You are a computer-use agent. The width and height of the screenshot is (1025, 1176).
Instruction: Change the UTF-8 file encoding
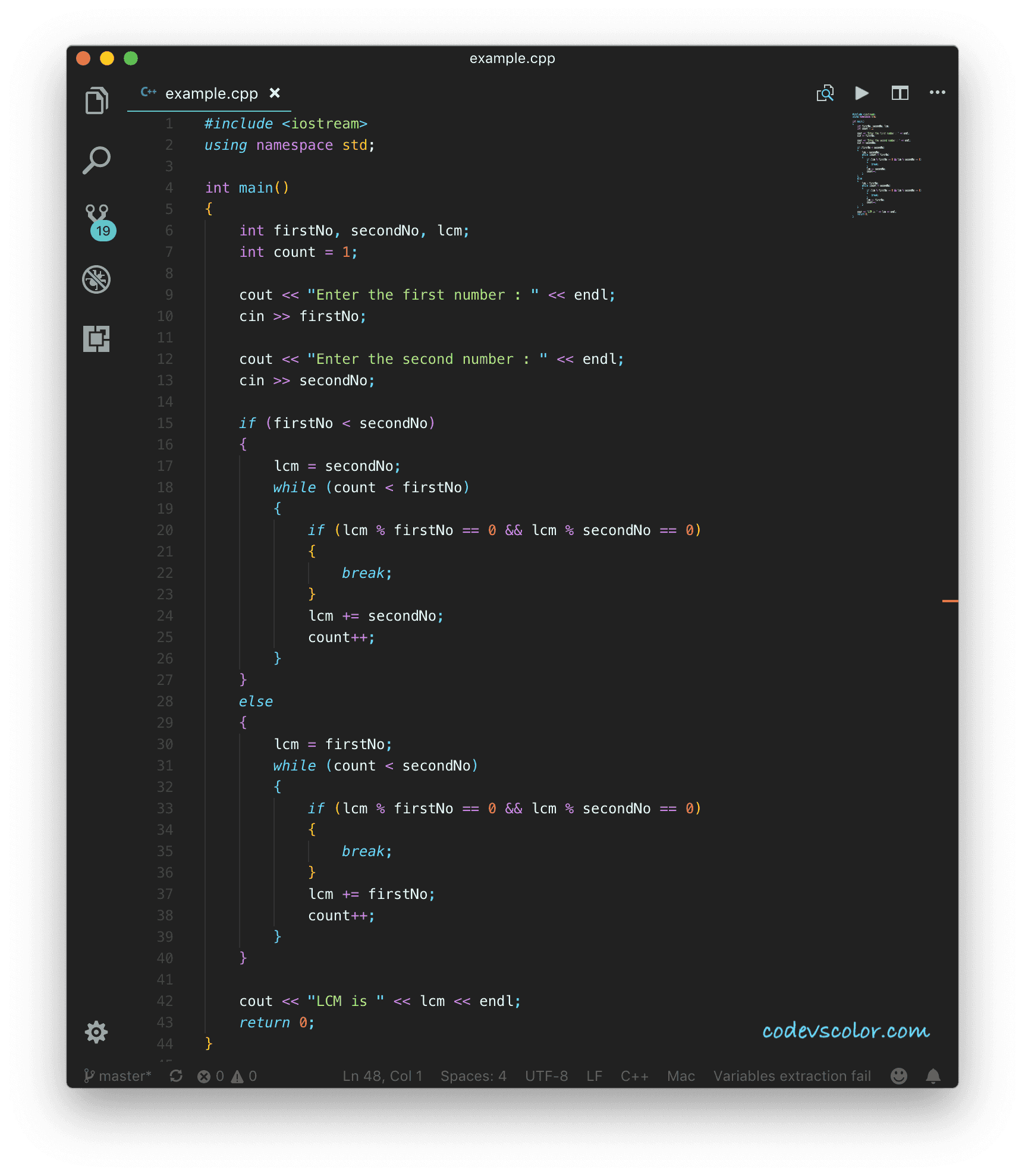pyautogui.click(x=546, y=1076)
